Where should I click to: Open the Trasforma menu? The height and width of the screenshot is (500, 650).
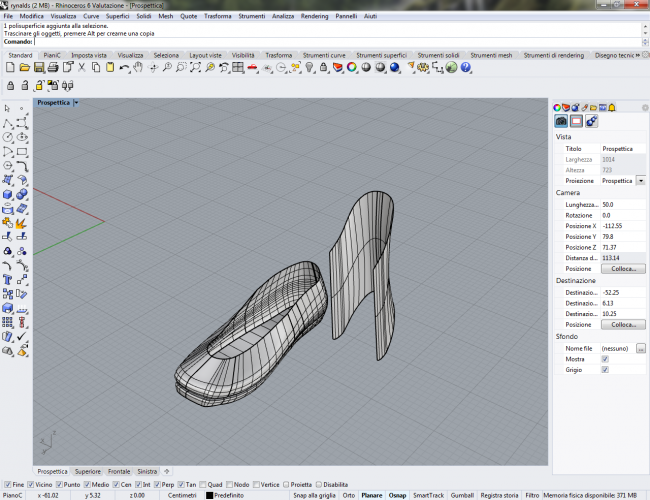click(216, 17)
